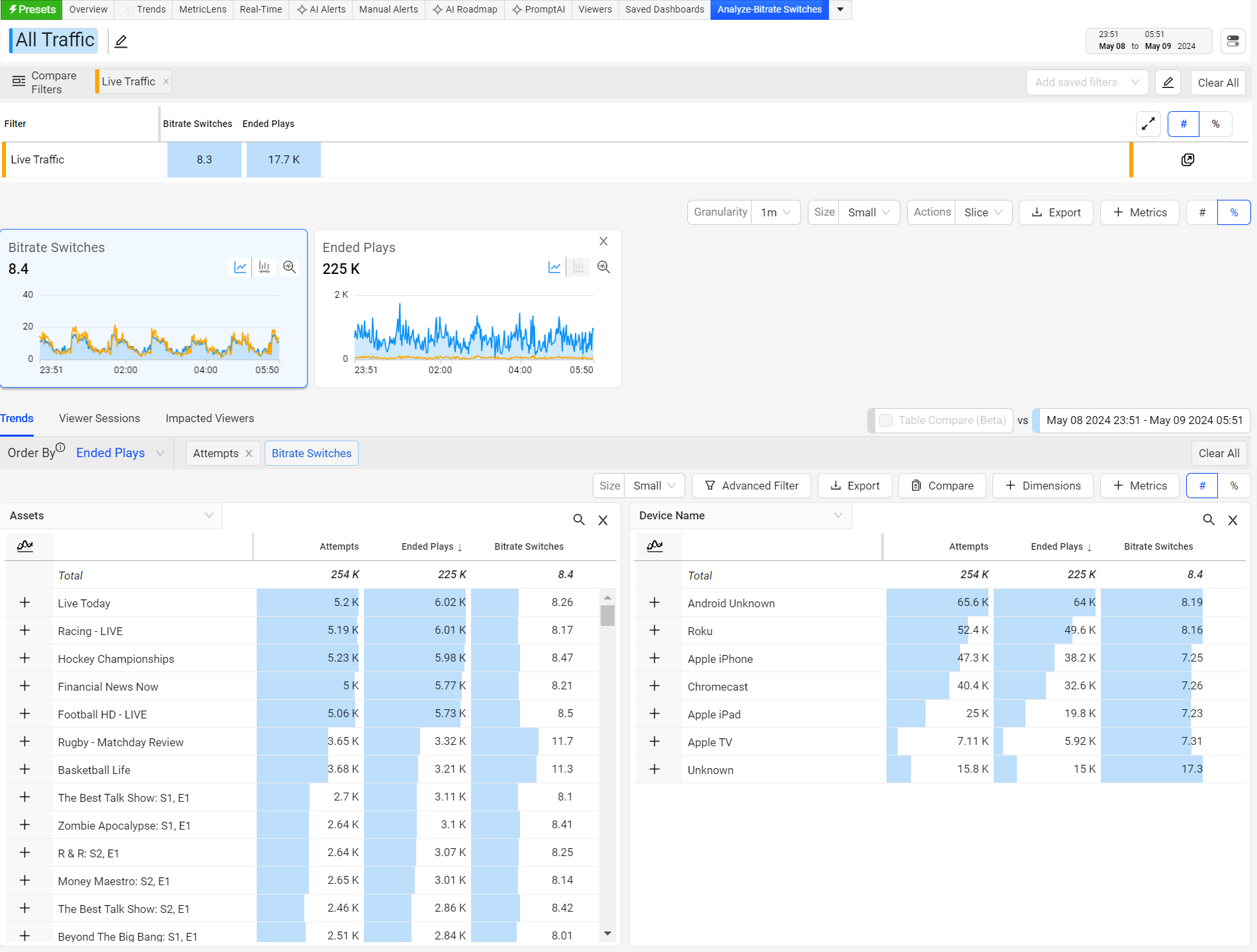Close the Assets table panel
Screen dimensions: 1257x952
click(x=603, y=520)
